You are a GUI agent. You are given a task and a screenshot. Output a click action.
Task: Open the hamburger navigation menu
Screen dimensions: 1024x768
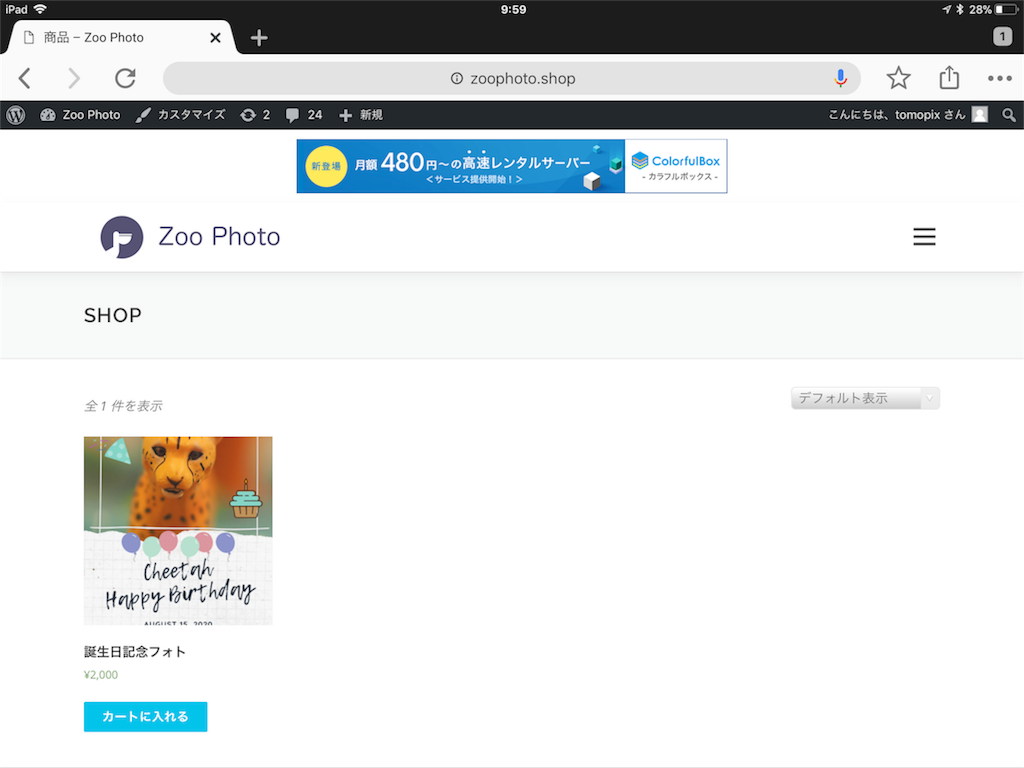(924, 236)
